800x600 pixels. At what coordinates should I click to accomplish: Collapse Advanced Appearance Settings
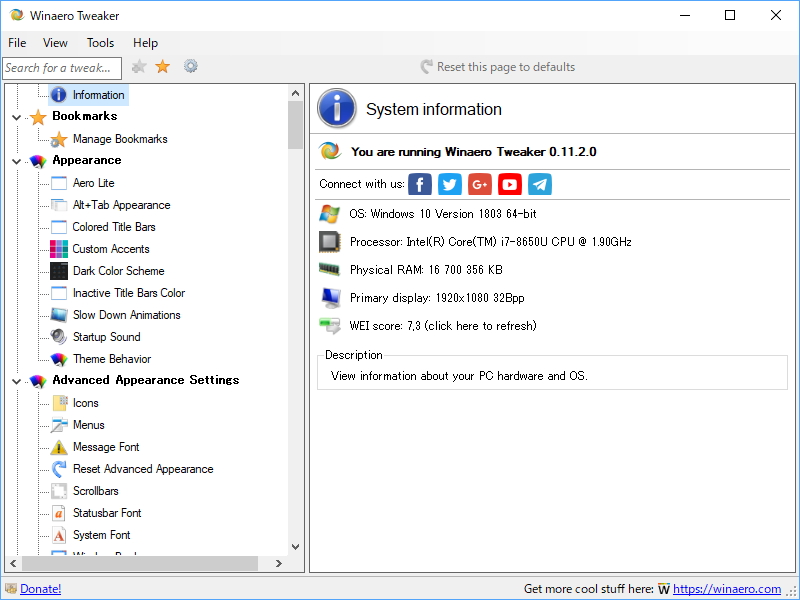(x=16, y=380)
